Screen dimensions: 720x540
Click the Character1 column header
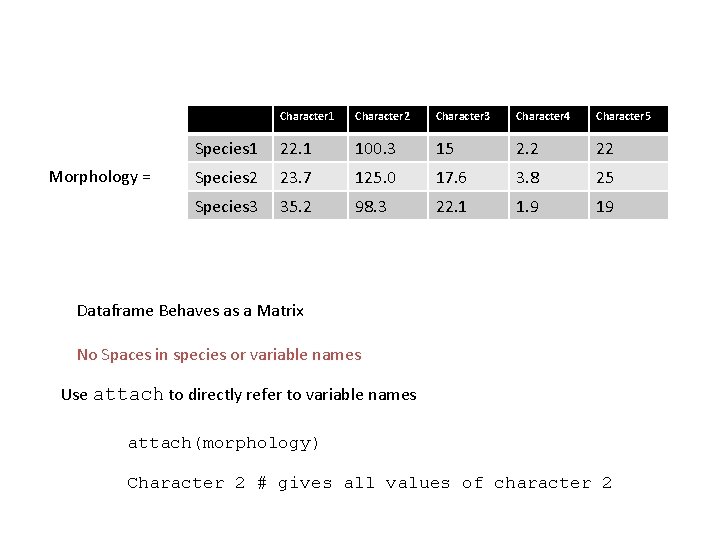tap(307, 117)
